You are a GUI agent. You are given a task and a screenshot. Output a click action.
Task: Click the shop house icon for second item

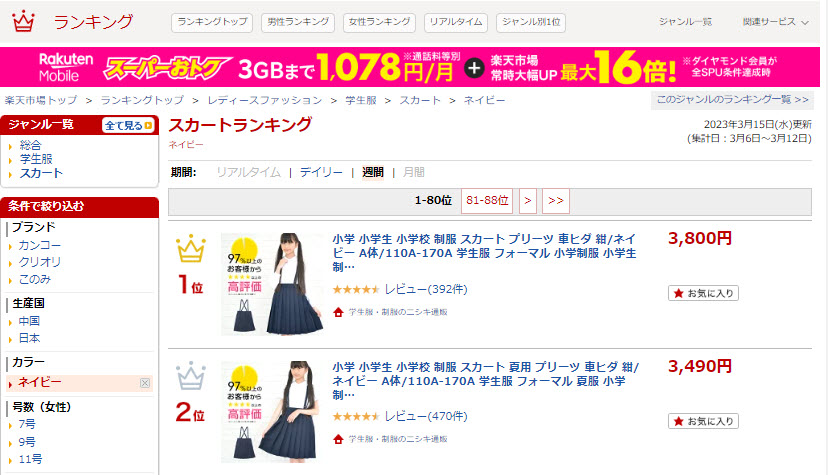pyautogui.click(x=338, y=439)
